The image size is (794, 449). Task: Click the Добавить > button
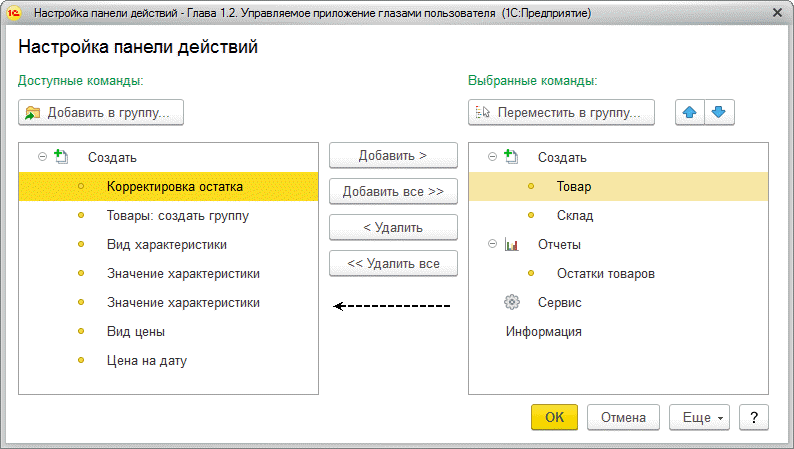(x=393, y=155)
